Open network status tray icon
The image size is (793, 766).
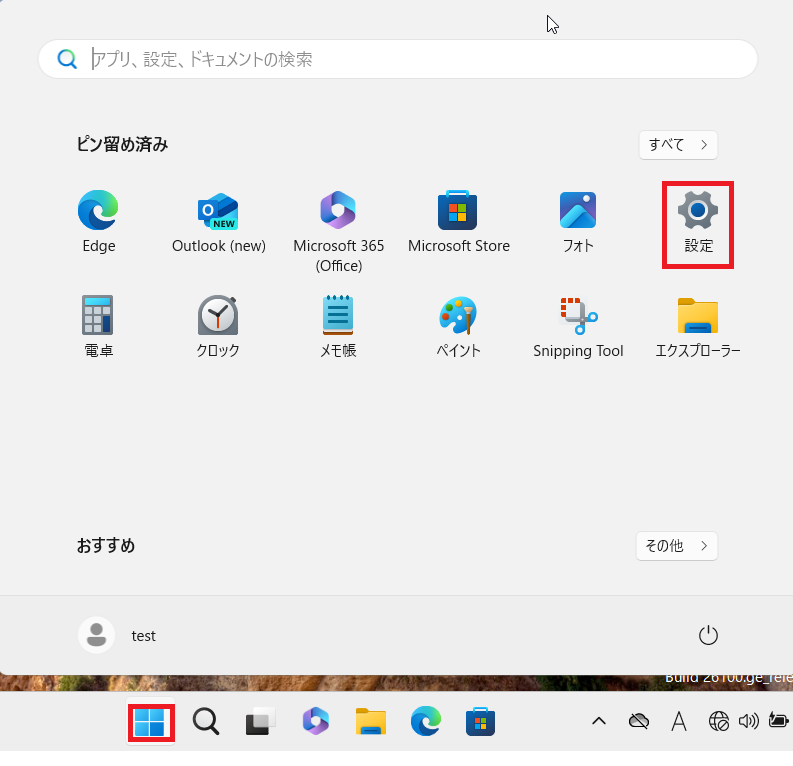[x=719, y=721]
